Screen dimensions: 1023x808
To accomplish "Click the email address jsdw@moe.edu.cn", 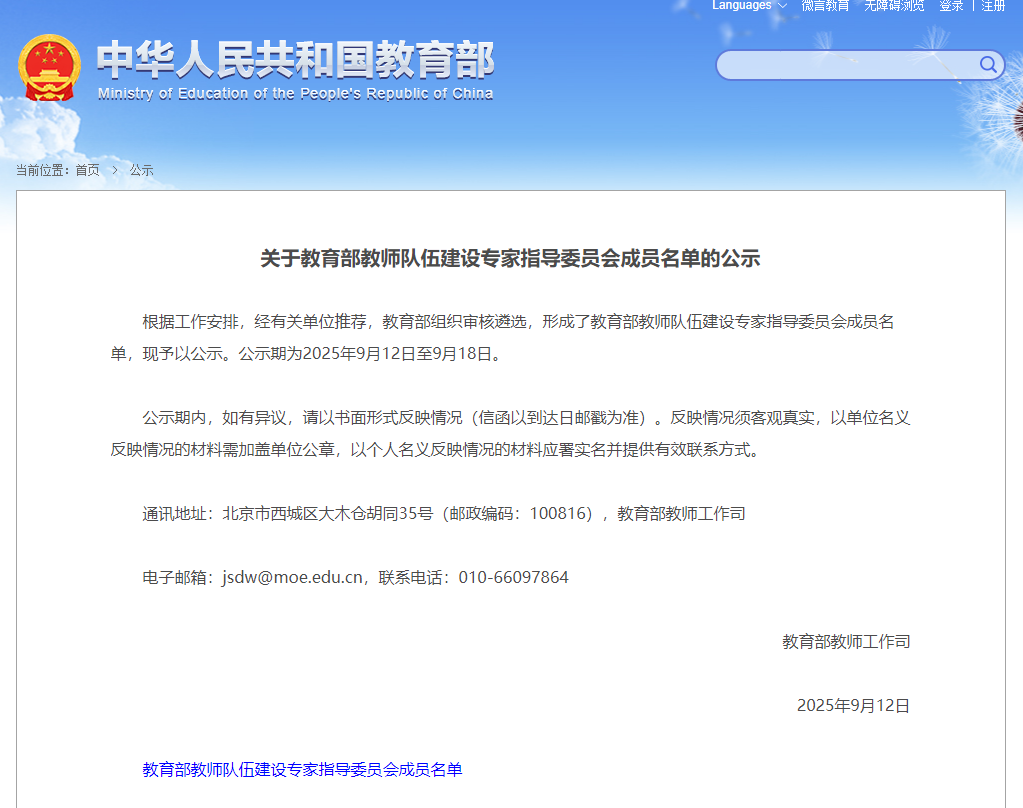I will [x=292, y=577].
